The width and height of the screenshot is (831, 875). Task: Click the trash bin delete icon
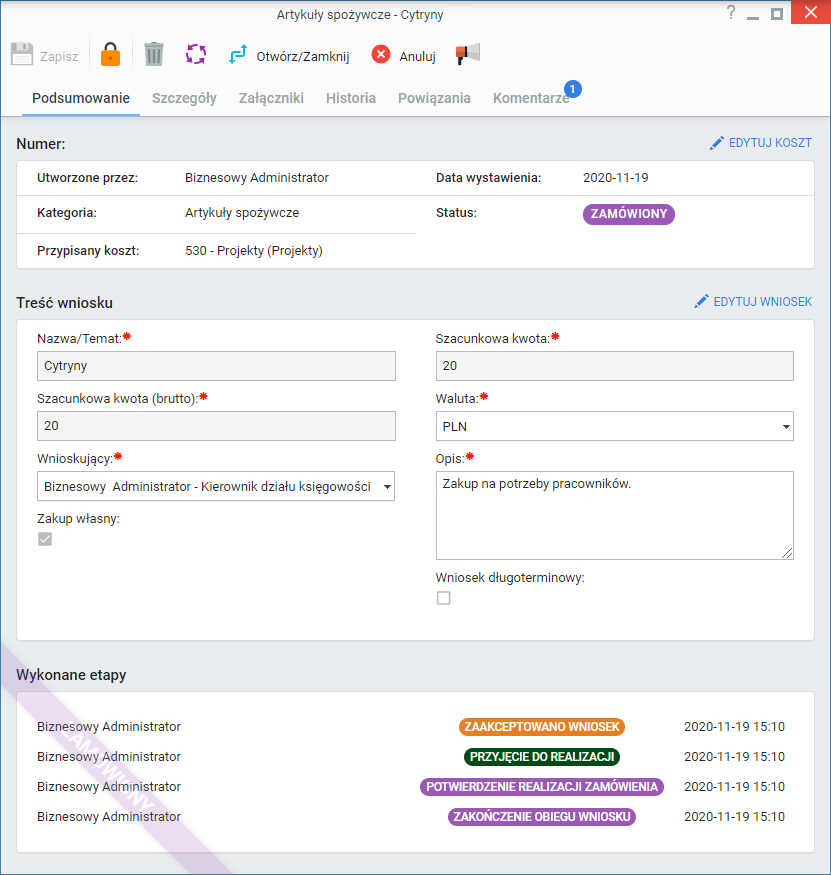click(x=153, y=54)
